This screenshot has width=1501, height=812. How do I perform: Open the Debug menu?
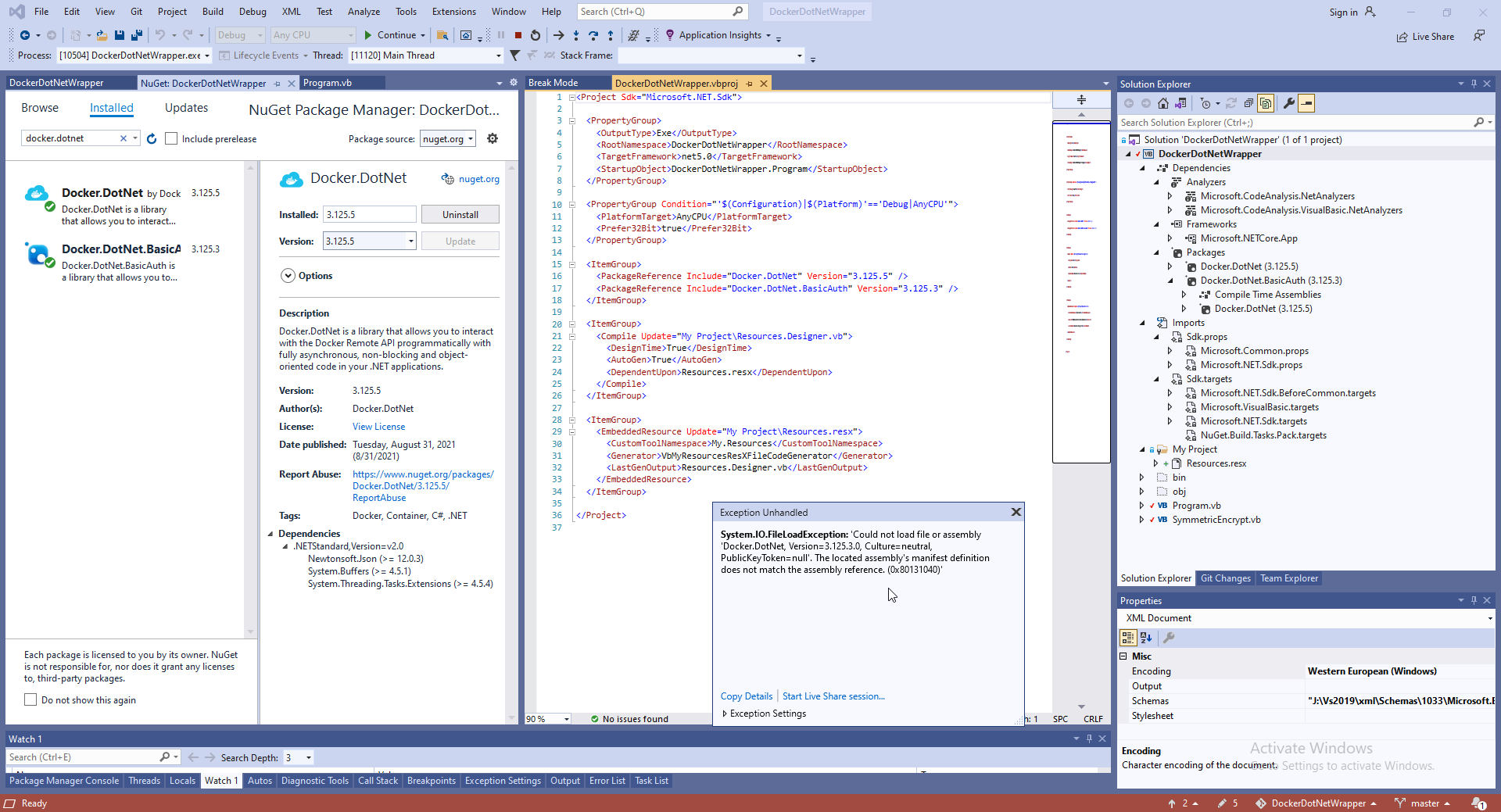tap(252, 12)
